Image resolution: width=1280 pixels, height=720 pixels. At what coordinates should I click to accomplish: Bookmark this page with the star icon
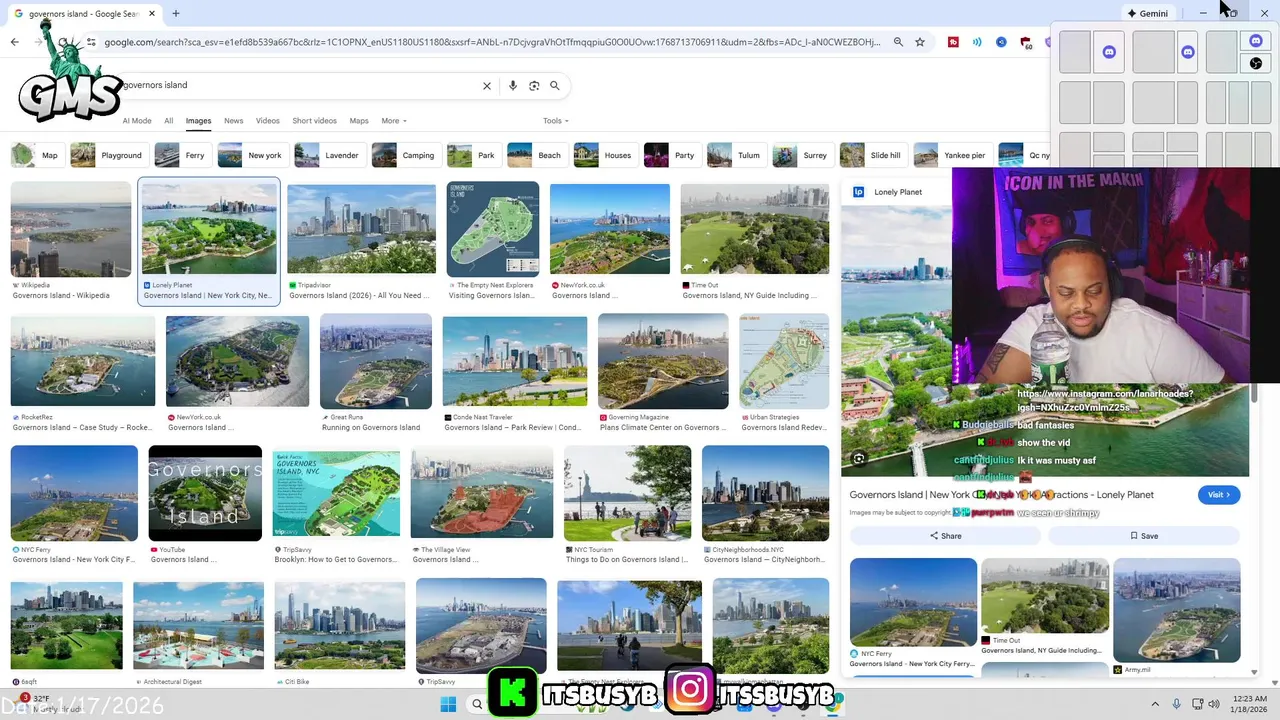click(x=920, y=42)
